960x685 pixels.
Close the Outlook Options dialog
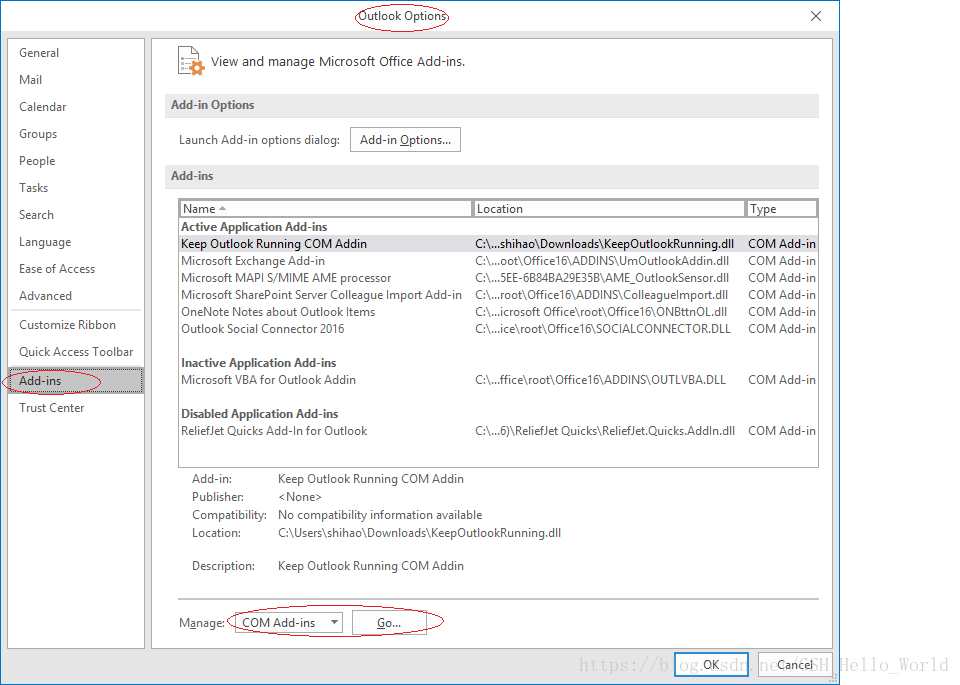(816, 16)
